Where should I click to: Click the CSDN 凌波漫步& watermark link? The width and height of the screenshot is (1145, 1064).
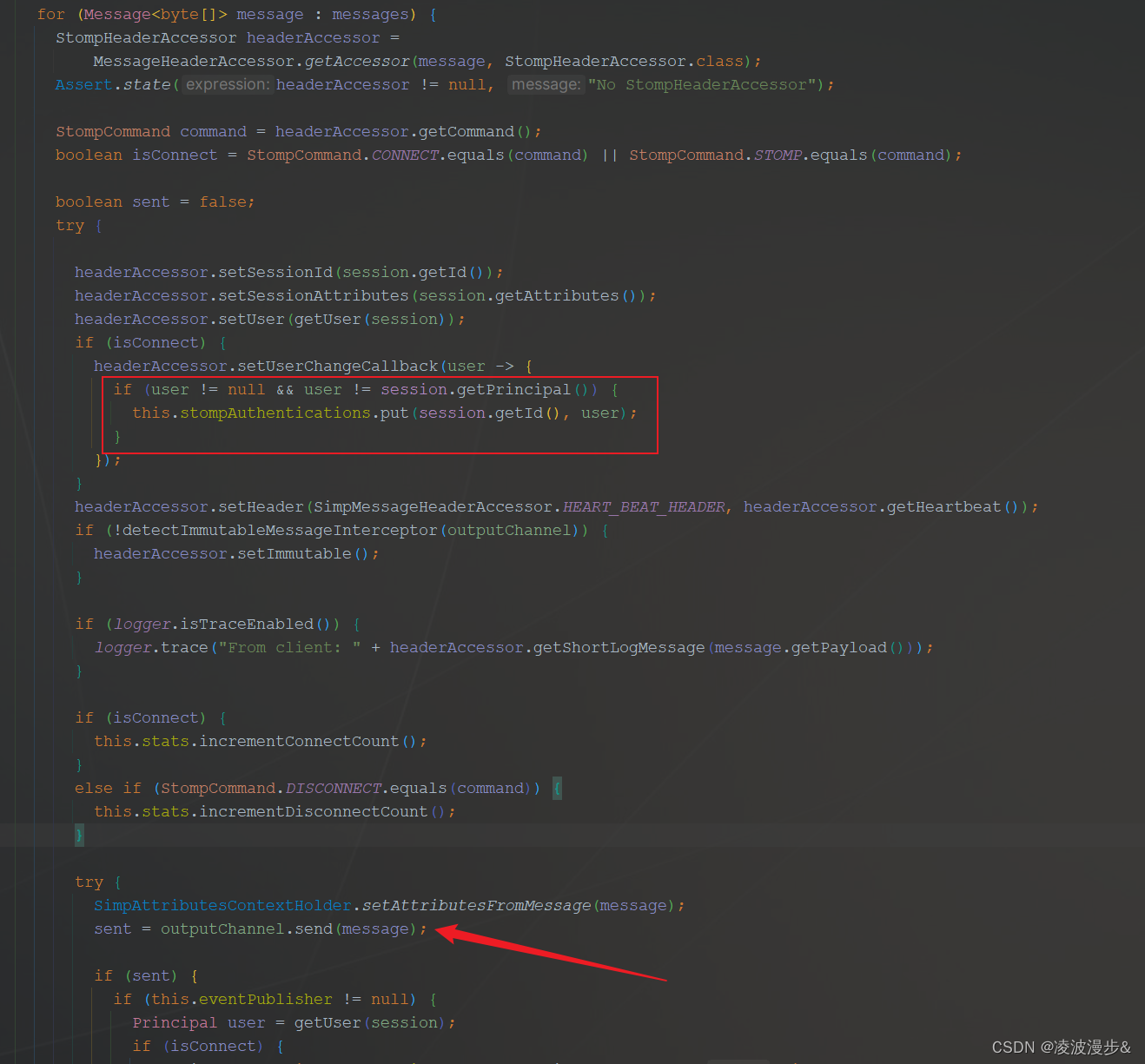pos(1060,1047)
